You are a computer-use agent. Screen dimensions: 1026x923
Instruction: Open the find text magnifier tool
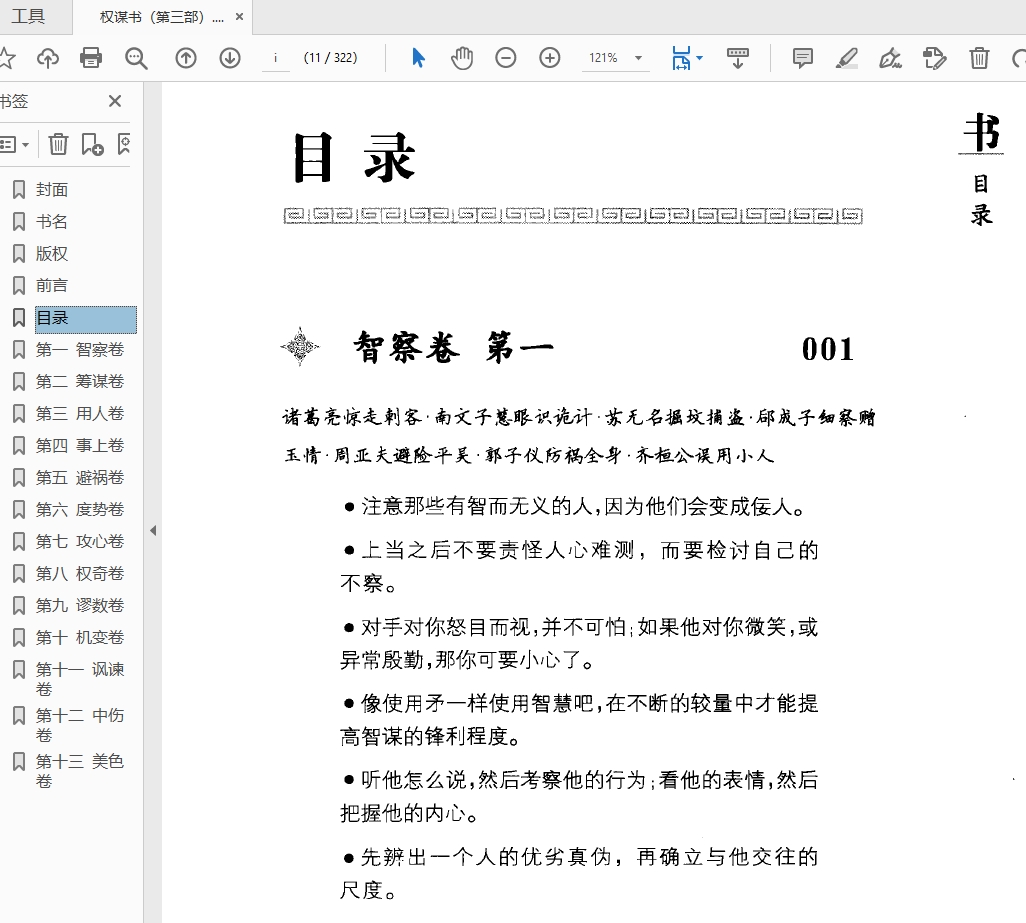coord(136,58)
